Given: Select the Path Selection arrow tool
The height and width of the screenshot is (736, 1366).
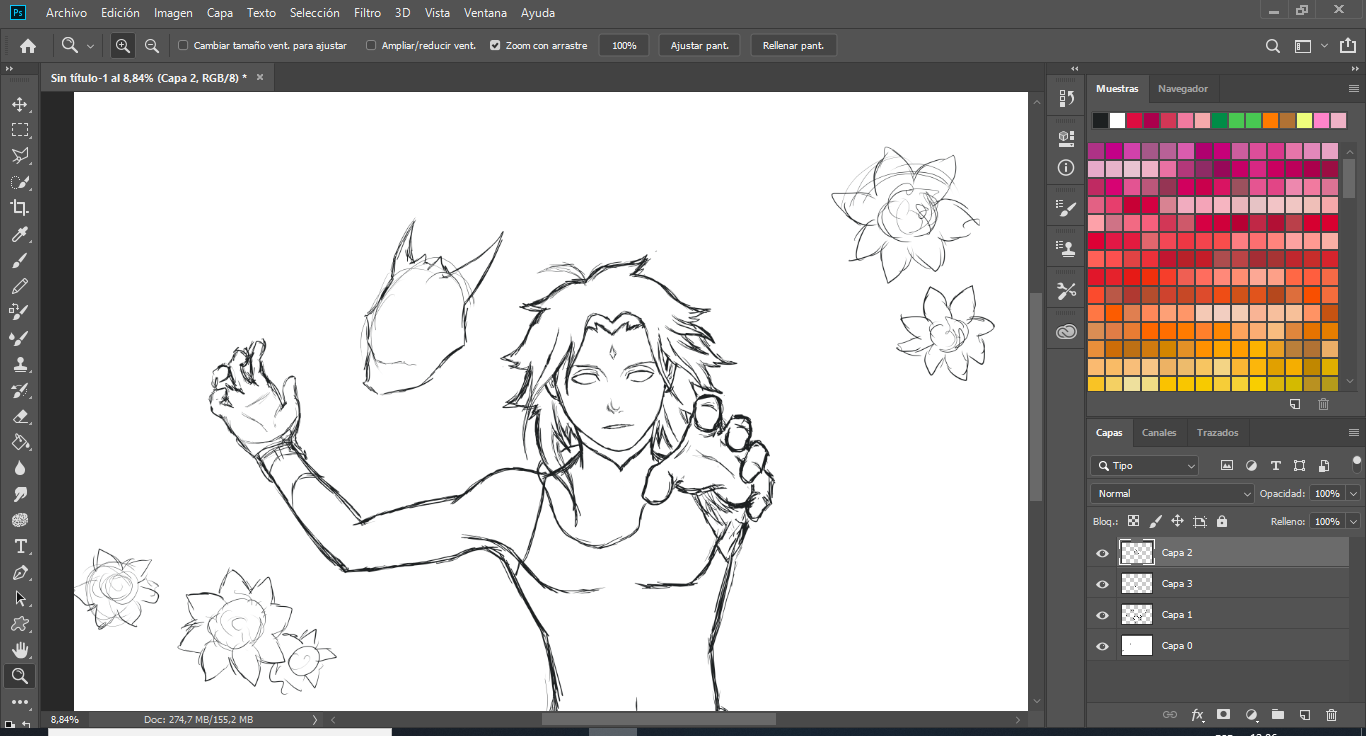Looking at the screenshot, I should [x=20, y=598].
